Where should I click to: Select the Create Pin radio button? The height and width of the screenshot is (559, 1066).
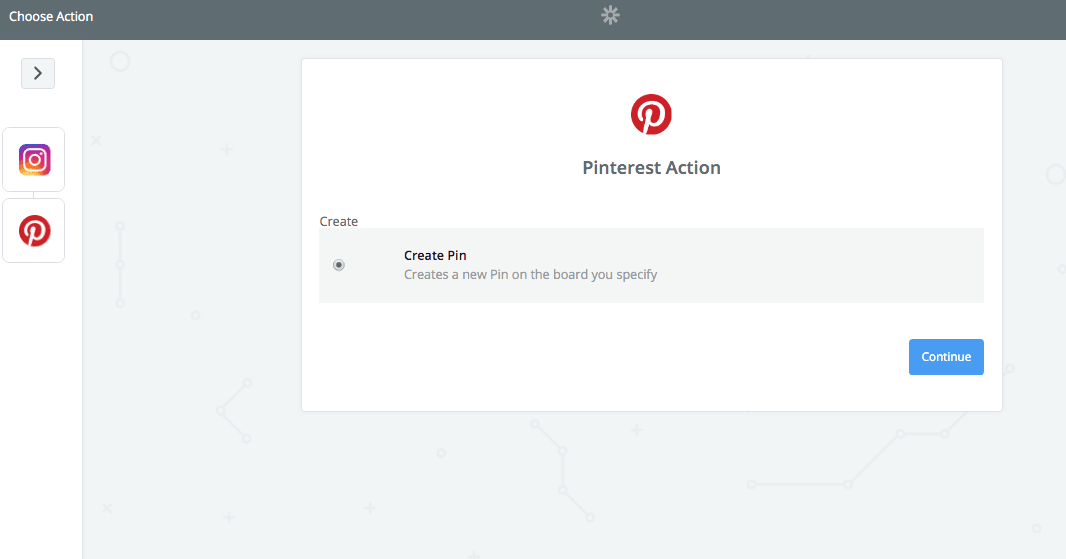coord(339,265)
